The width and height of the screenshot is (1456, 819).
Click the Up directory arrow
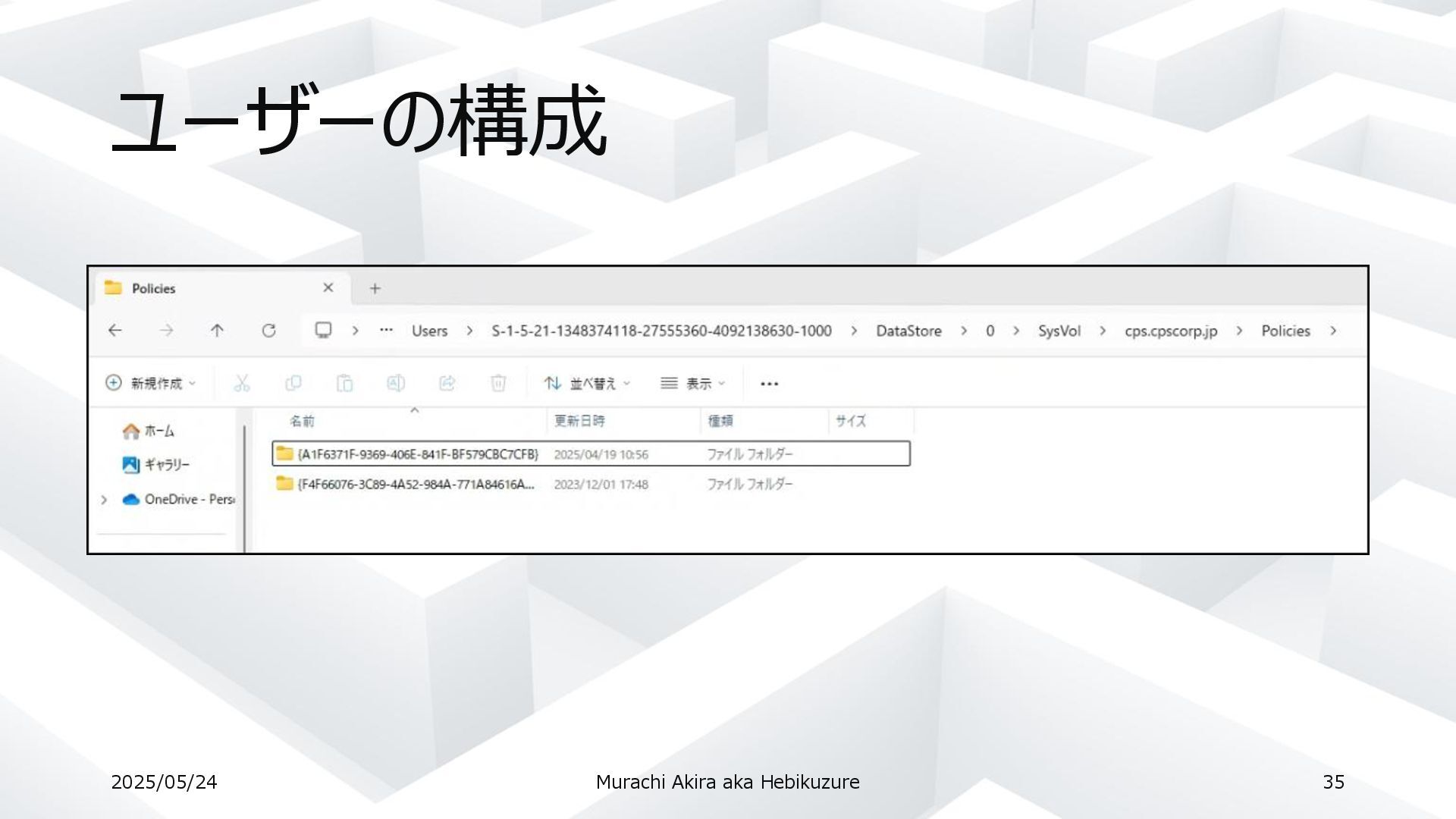point(217,331)
